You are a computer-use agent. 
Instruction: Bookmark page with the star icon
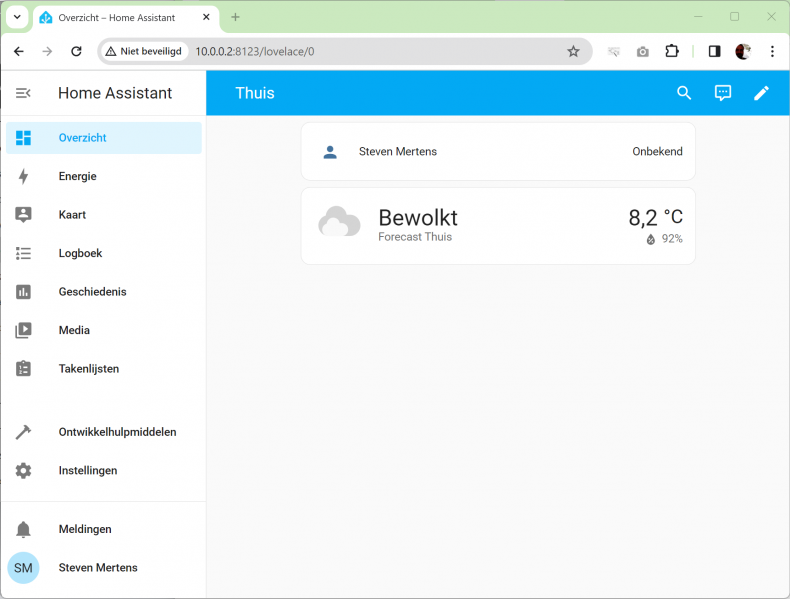point(573,51)
